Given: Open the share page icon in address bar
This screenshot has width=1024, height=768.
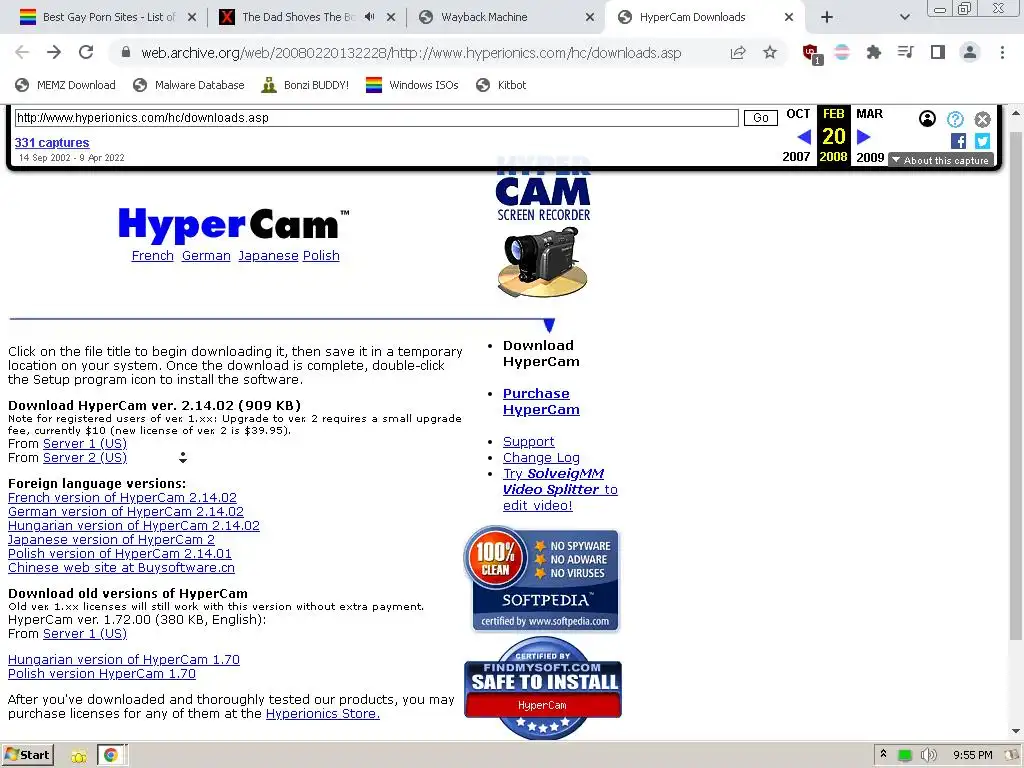Looking at the screenshot, I should (738, 52).
